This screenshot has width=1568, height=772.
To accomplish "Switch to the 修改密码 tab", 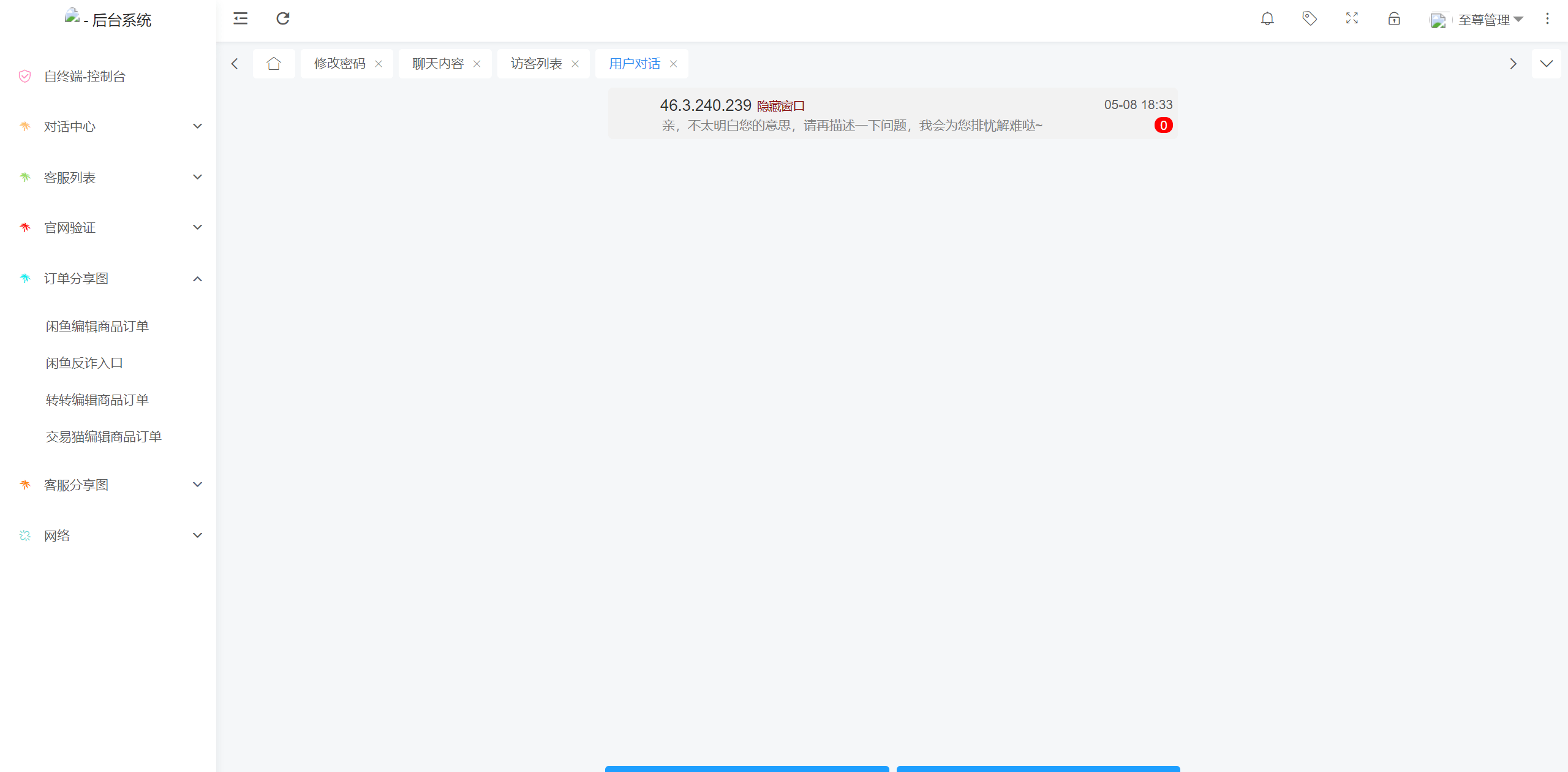I will (x=340, y=64).
